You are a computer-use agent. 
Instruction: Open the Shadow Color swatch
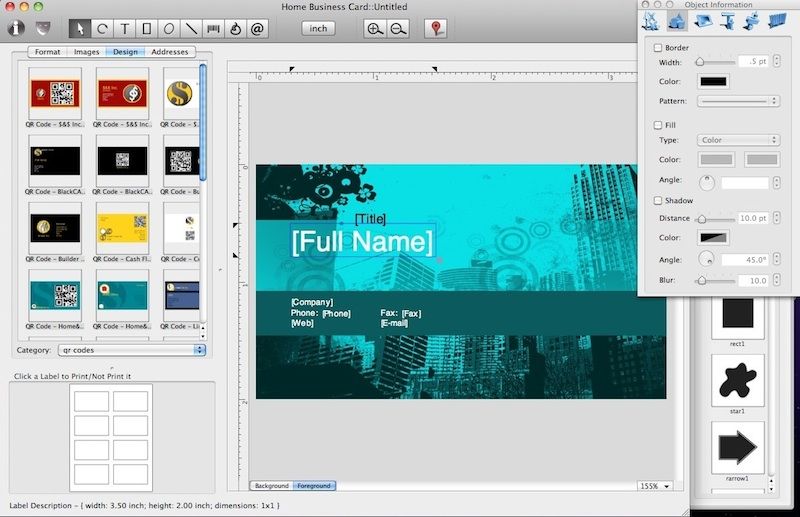tap(713, 237)
